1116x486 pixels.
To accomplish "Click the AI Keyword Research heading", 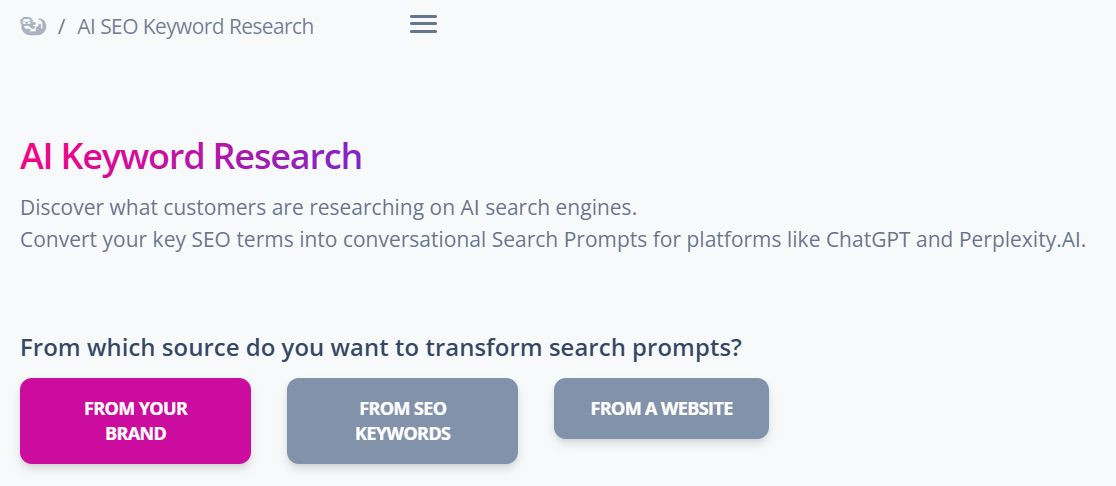I will tap(191, 157).
